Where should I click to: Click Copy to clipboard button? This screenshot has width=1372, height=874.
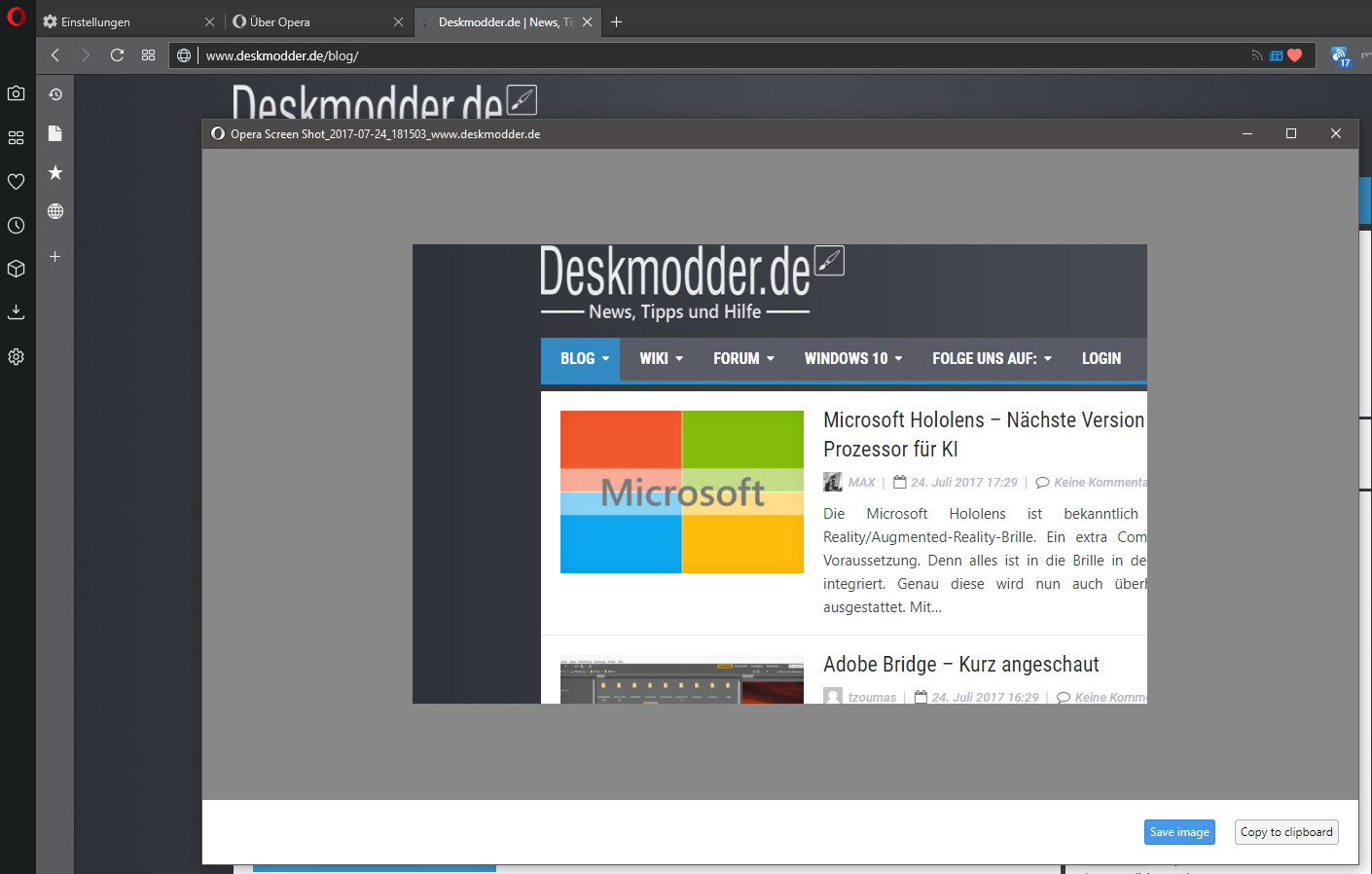coord(1286,832)
